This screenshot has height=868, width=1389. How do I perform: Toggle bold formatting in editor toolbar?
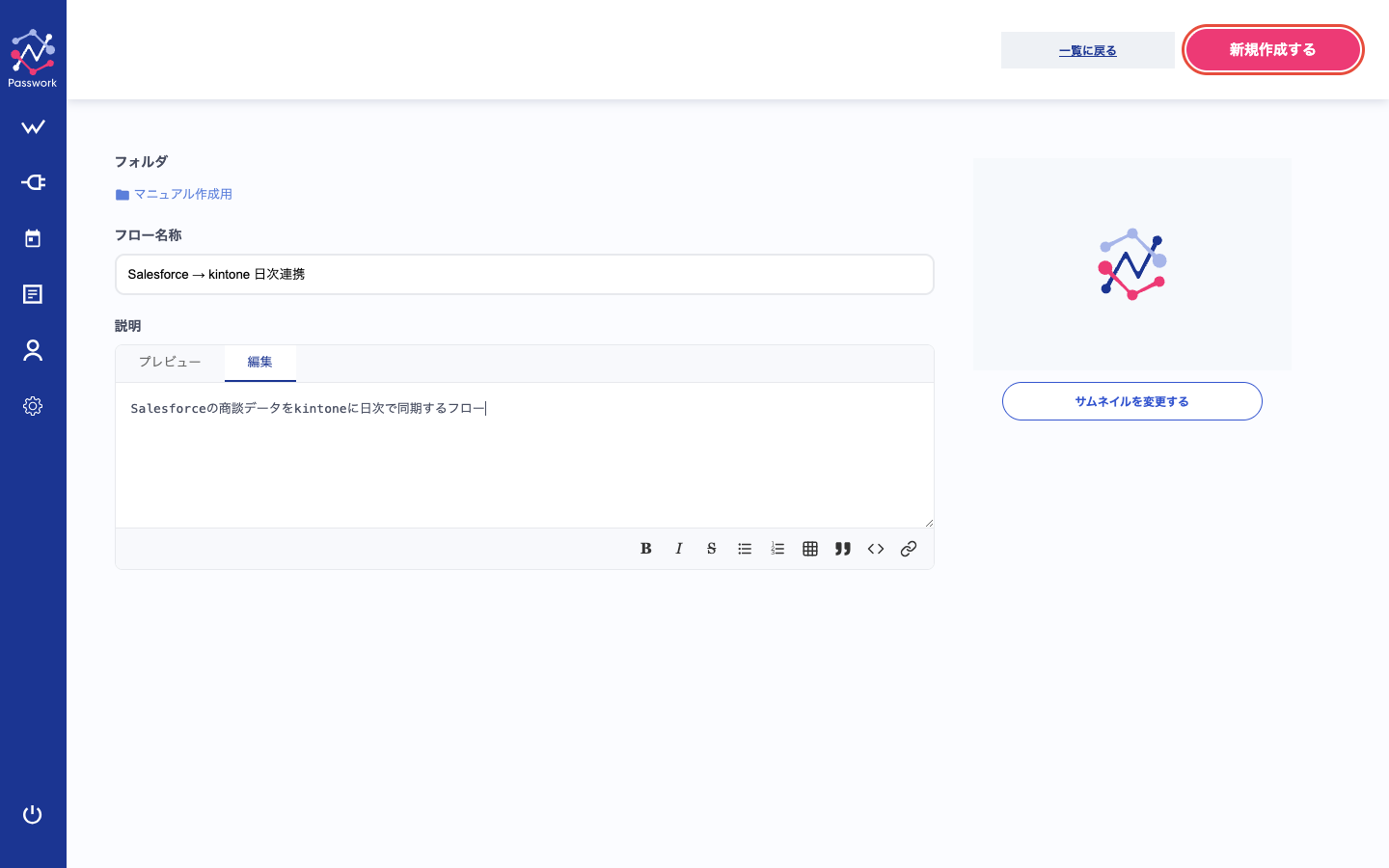tap(646, 549)
